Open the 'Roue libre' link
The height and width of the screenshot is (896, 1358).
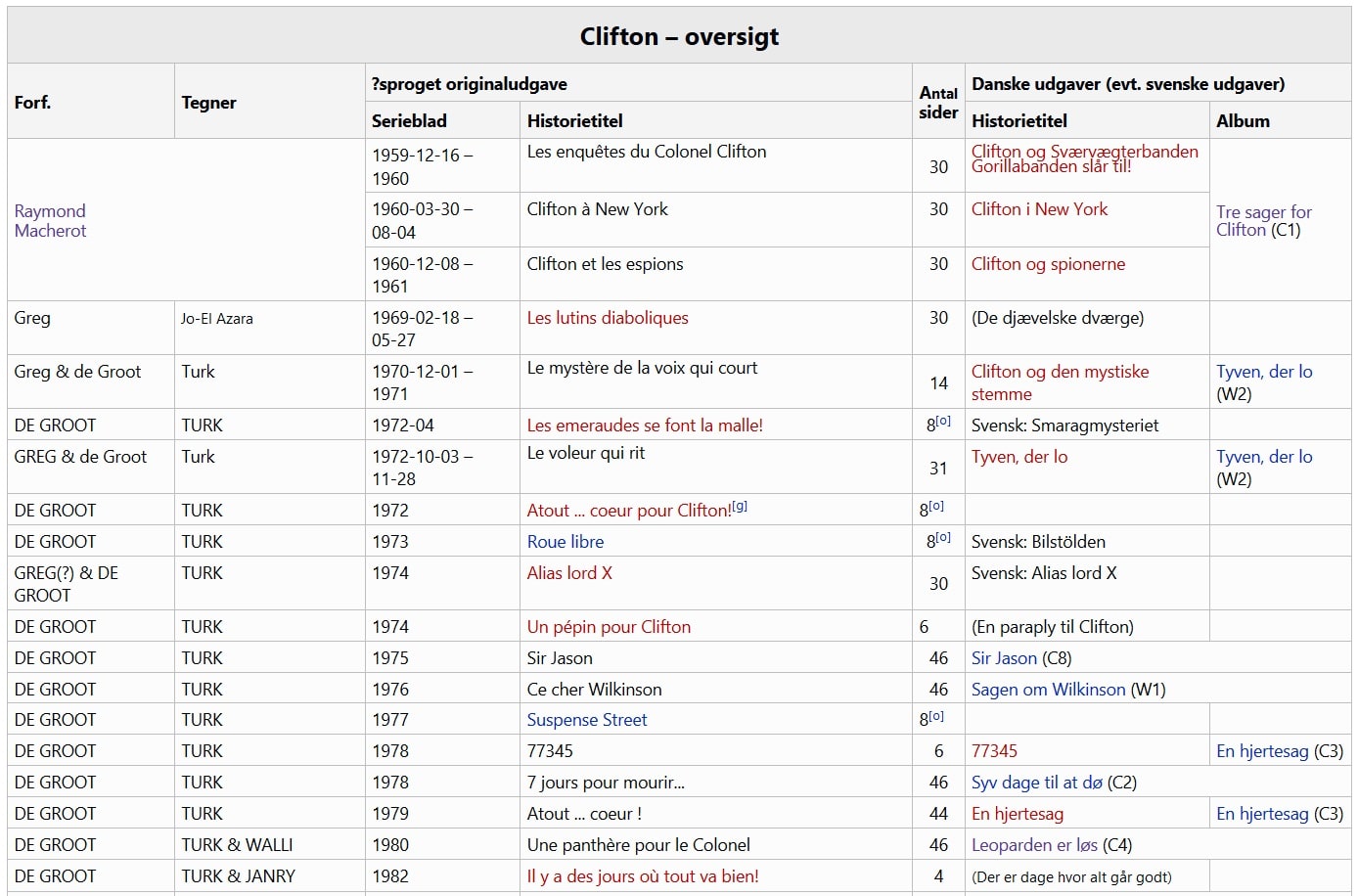pos(565,542)
